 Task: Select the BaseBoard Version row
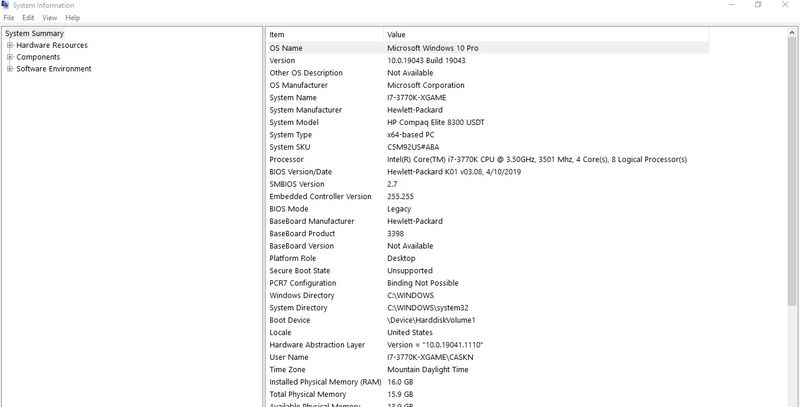click(487, 246)
